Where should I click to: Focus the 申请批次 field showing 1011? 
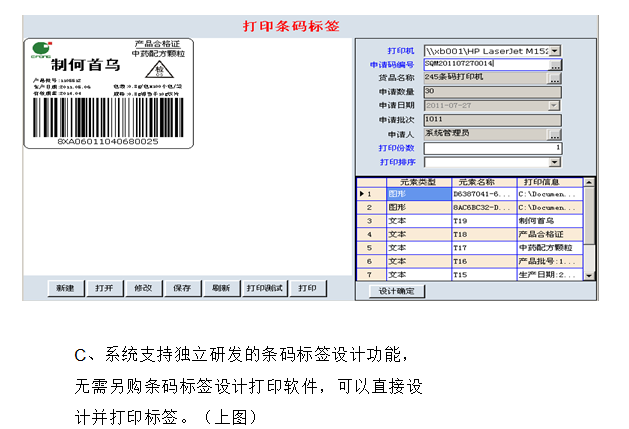coord(493,120)
